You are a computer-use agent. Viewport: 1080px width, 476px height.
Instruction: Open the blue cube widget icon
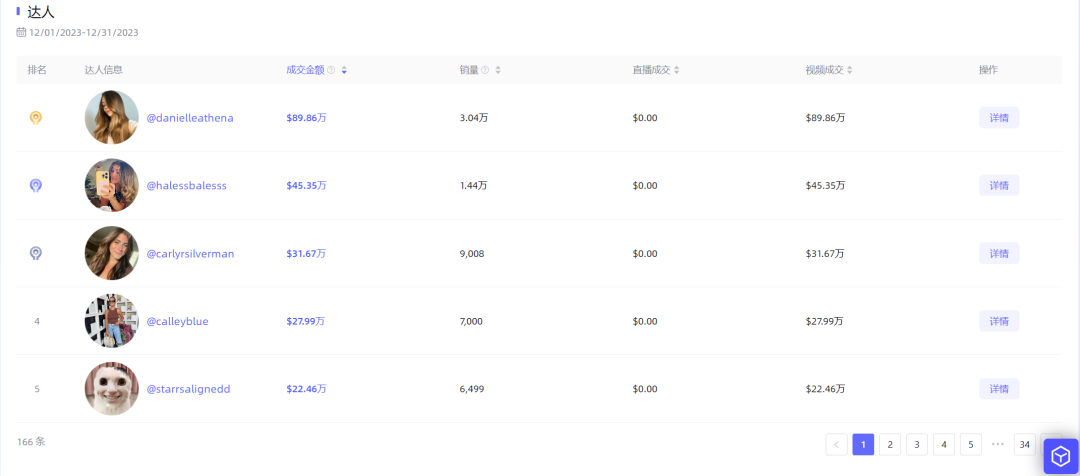point(1061,456)
